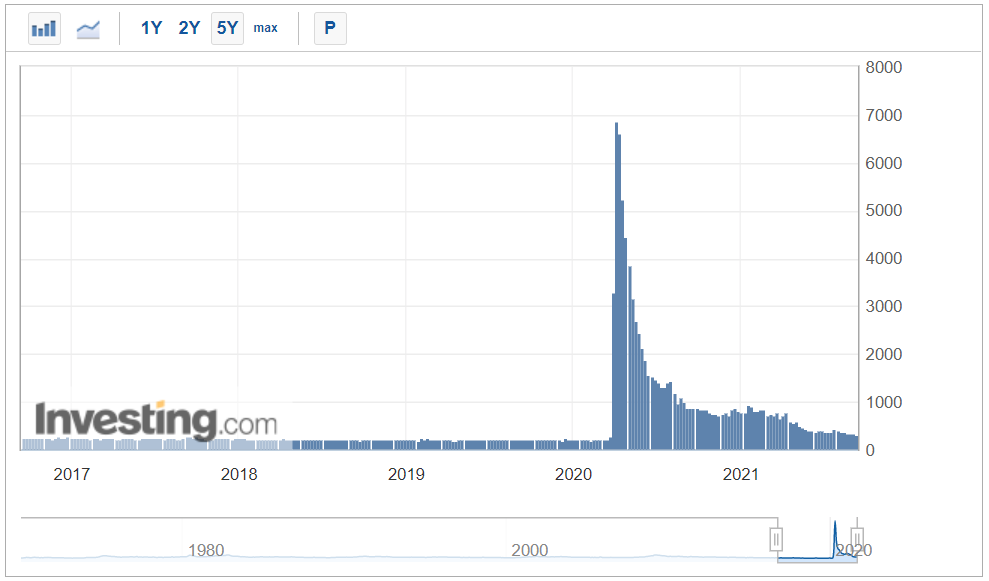Grab the right range slider handle

click(857, 539)
